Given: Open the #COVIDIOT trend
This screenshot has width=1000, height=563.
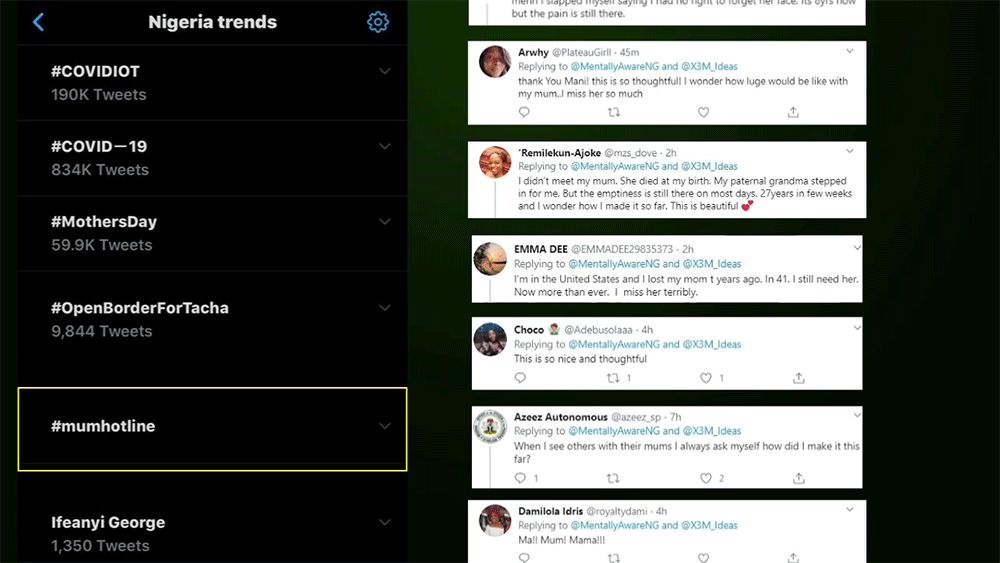Looking at the screenshot, I should tap(212, 83).
